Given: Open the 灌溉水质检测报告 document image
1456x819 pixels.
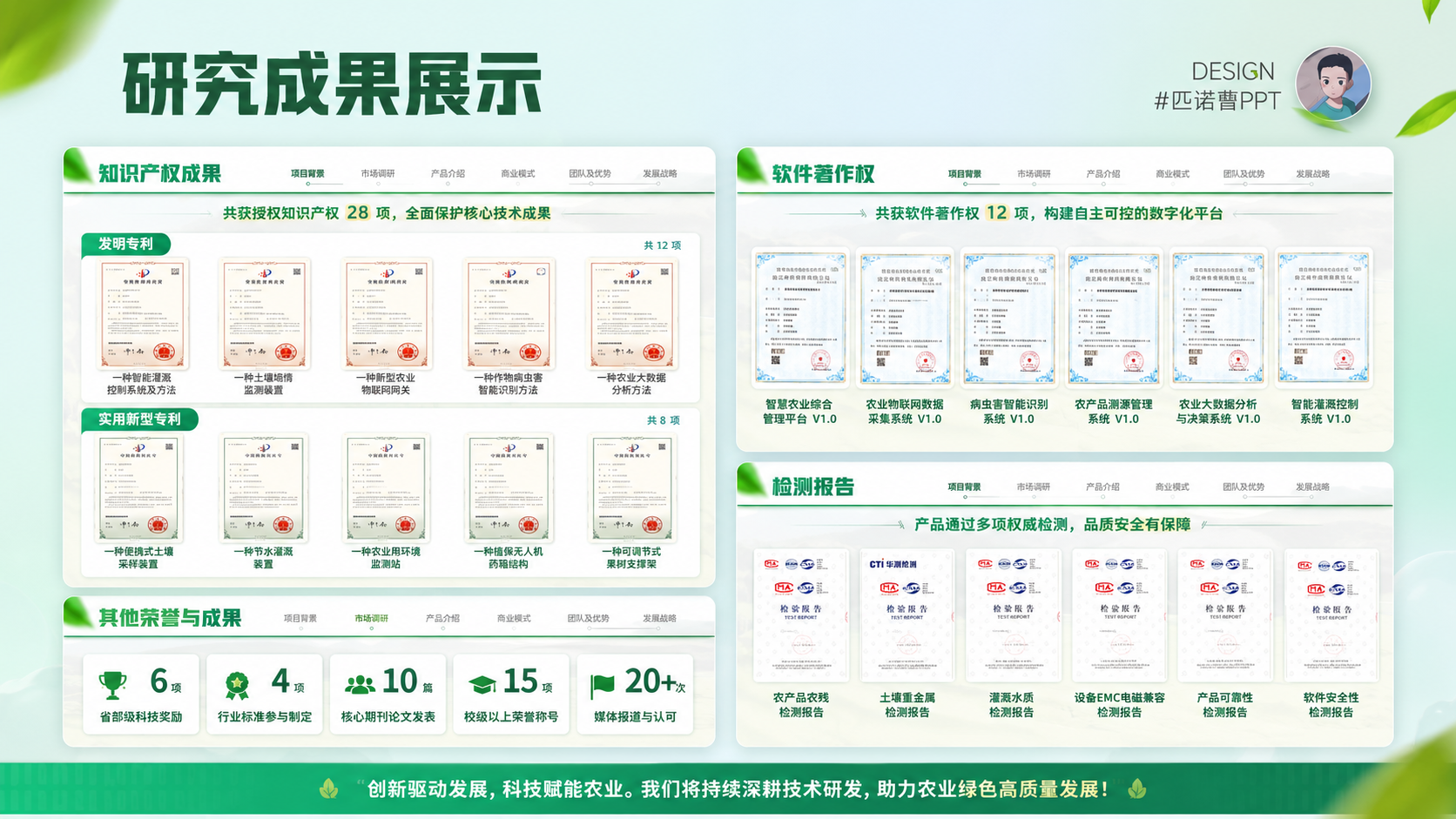Looking at the screenshot, I should point(1013,614).
